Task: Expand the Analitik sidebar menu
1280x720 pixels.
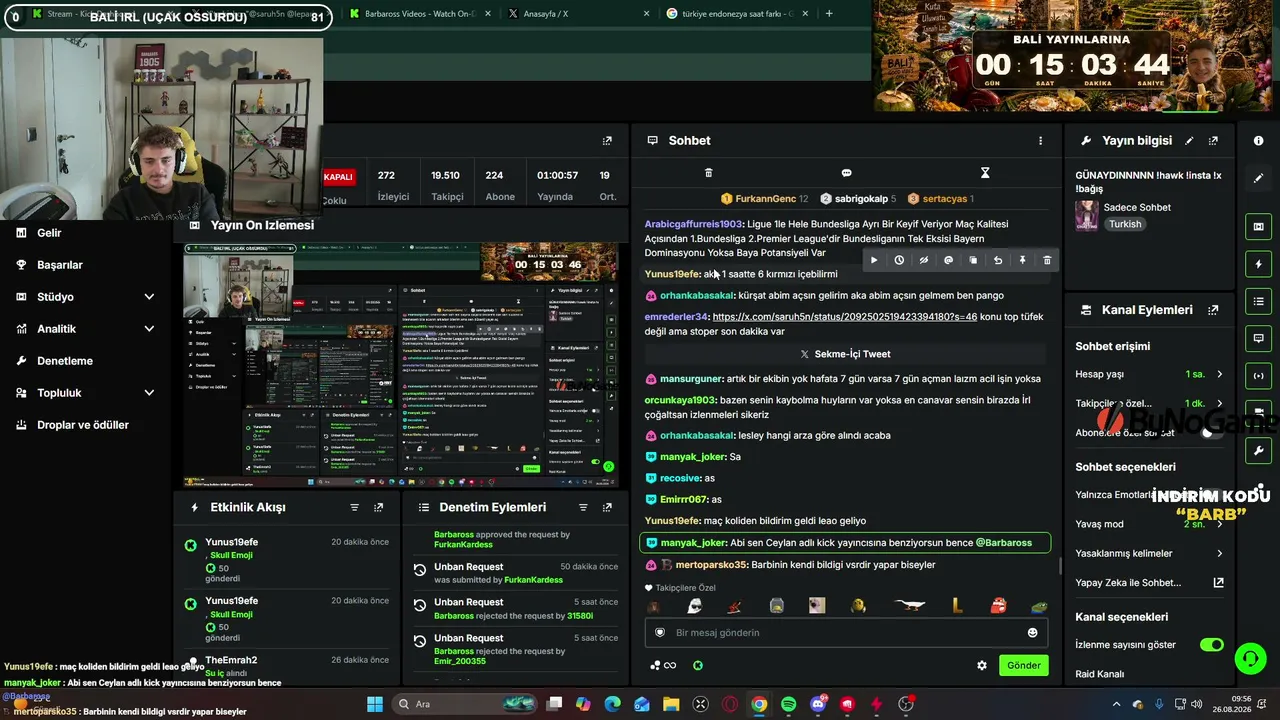Action: (149, 329)
